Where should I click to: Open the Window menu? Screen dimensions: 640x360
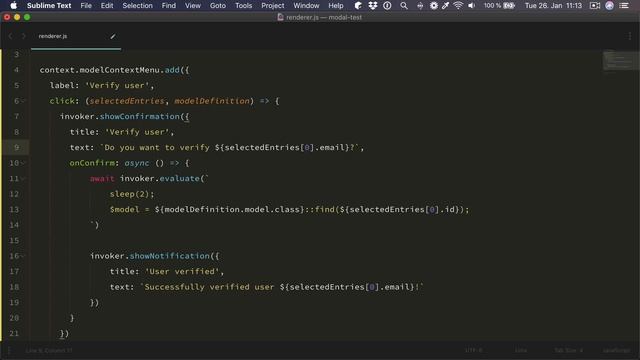(x=306, y=6)
